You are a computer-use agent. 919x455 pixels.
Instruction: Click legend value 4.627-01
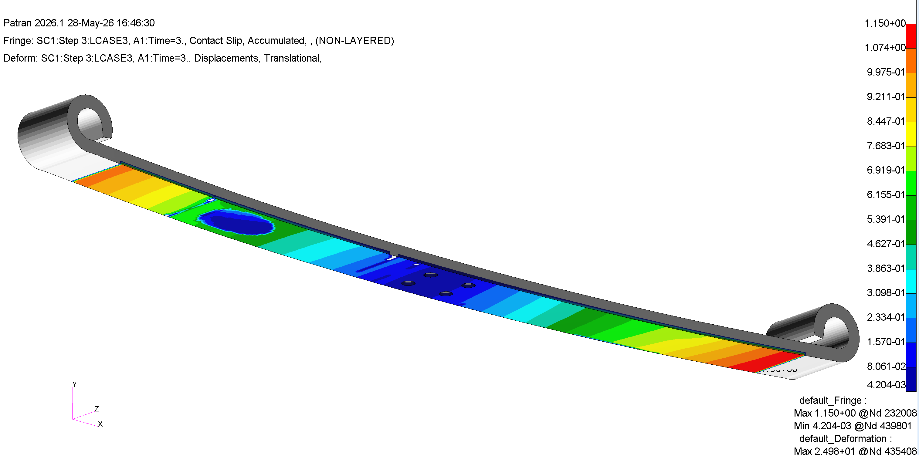[885, 243]
